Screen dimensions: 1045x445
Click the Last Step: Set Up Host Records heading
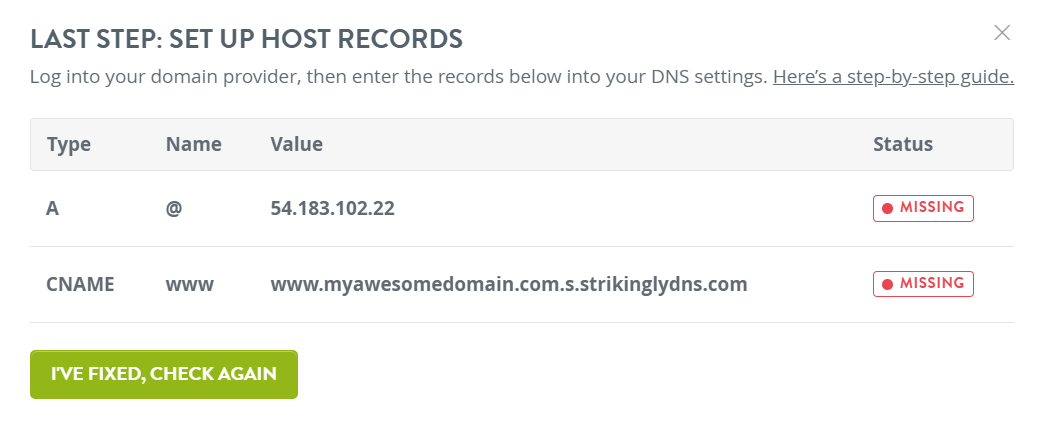pos(247,39)
